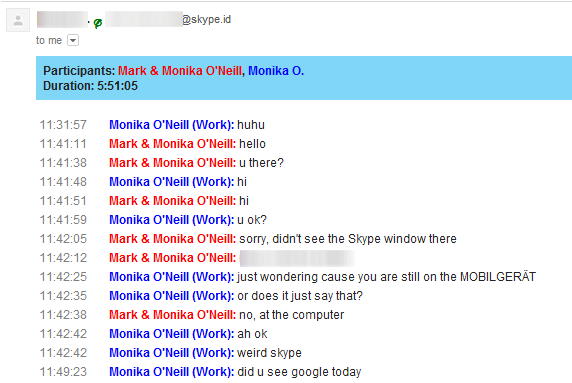
Task: Click the sender's avatar placeholder icon
Action: pyautogui.click(x=18, y=20)
